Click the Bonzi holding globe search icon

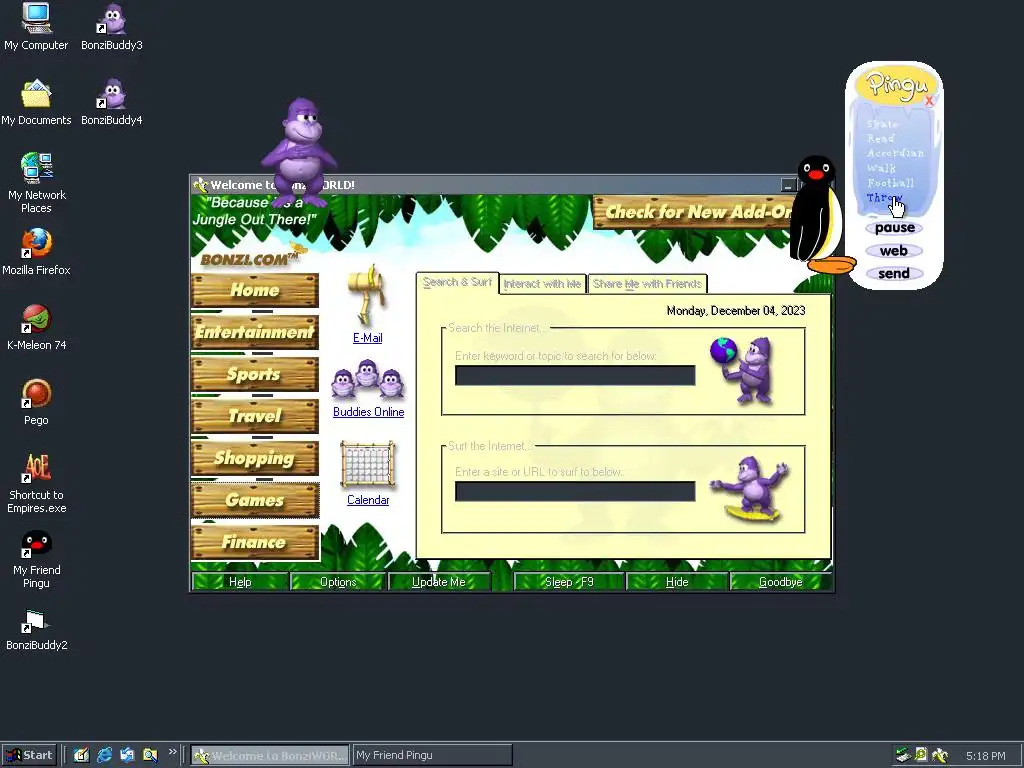(x=743, y=370)
